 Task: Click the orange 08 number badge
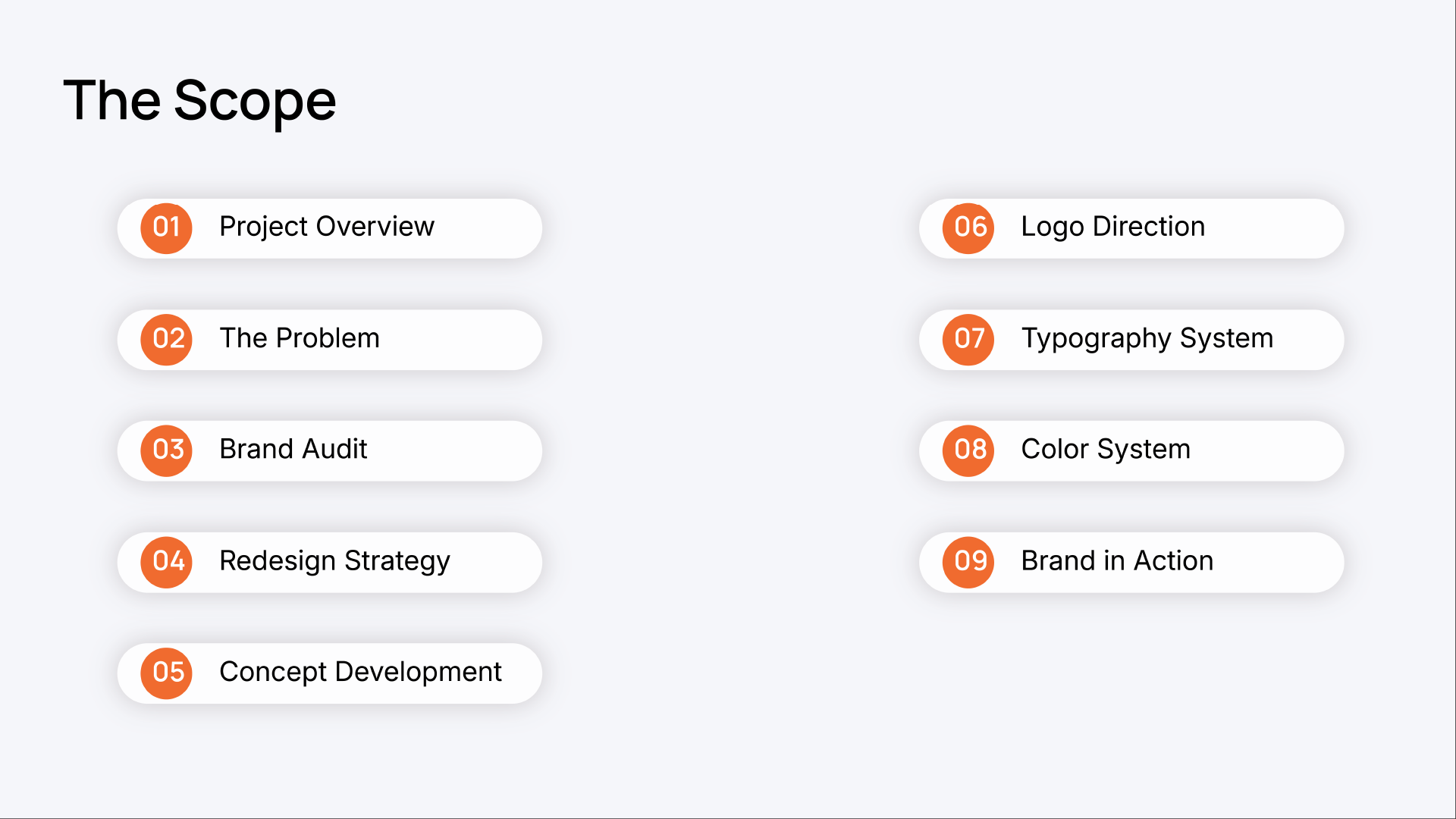968,450
